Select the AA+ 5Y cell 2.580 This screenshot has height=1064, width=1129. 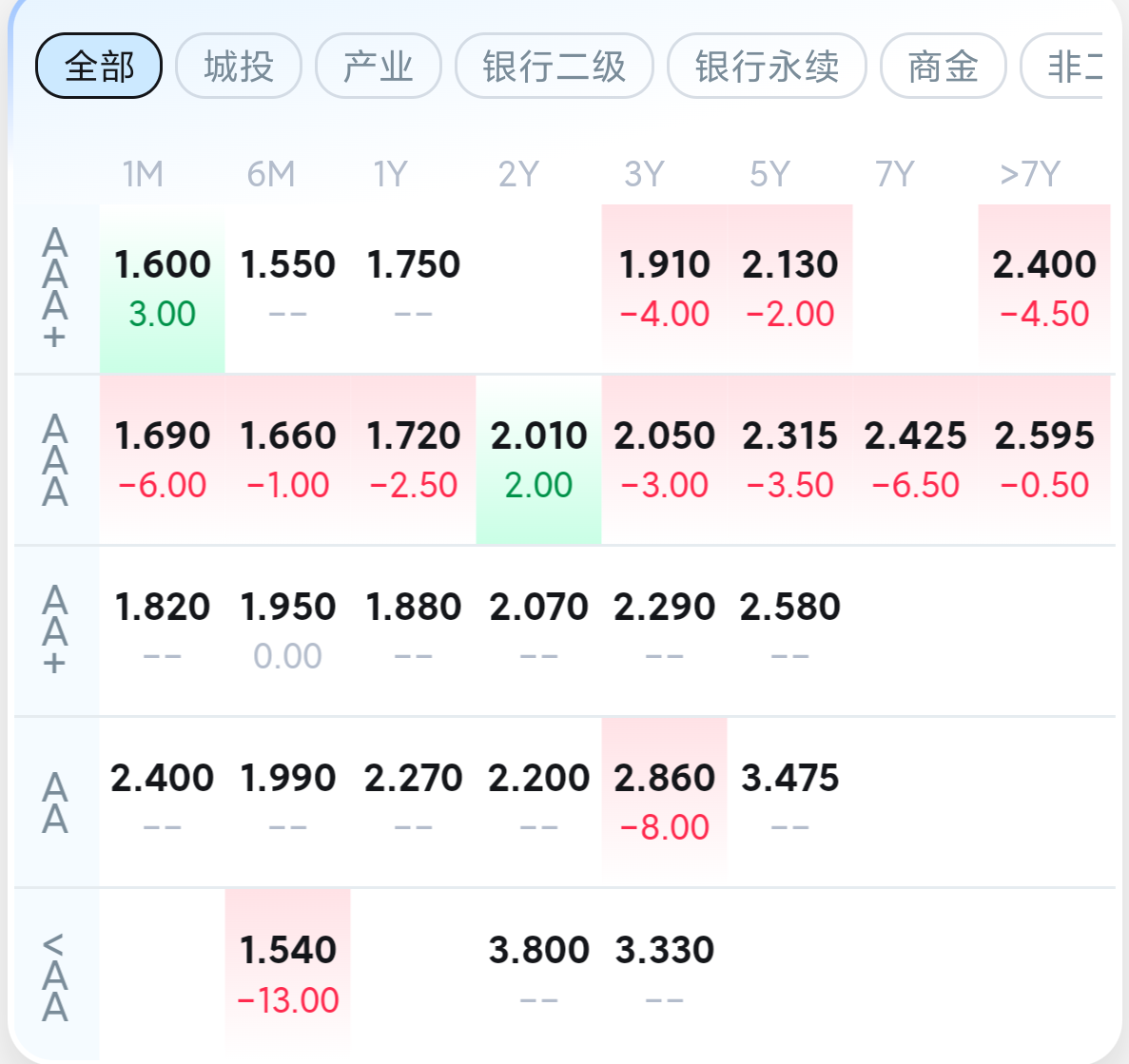coord(789,630)
